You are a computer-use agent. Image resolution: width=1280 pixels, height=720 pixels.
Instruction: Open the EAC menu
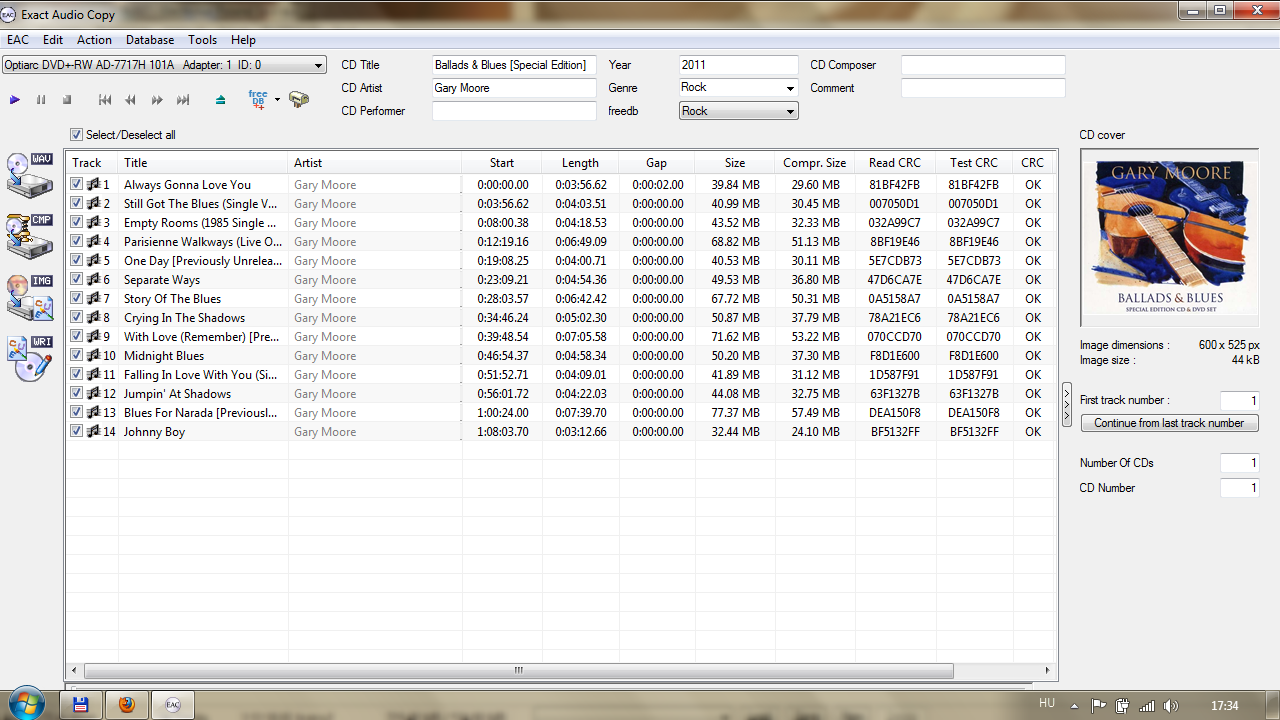(x=18, y=40)
